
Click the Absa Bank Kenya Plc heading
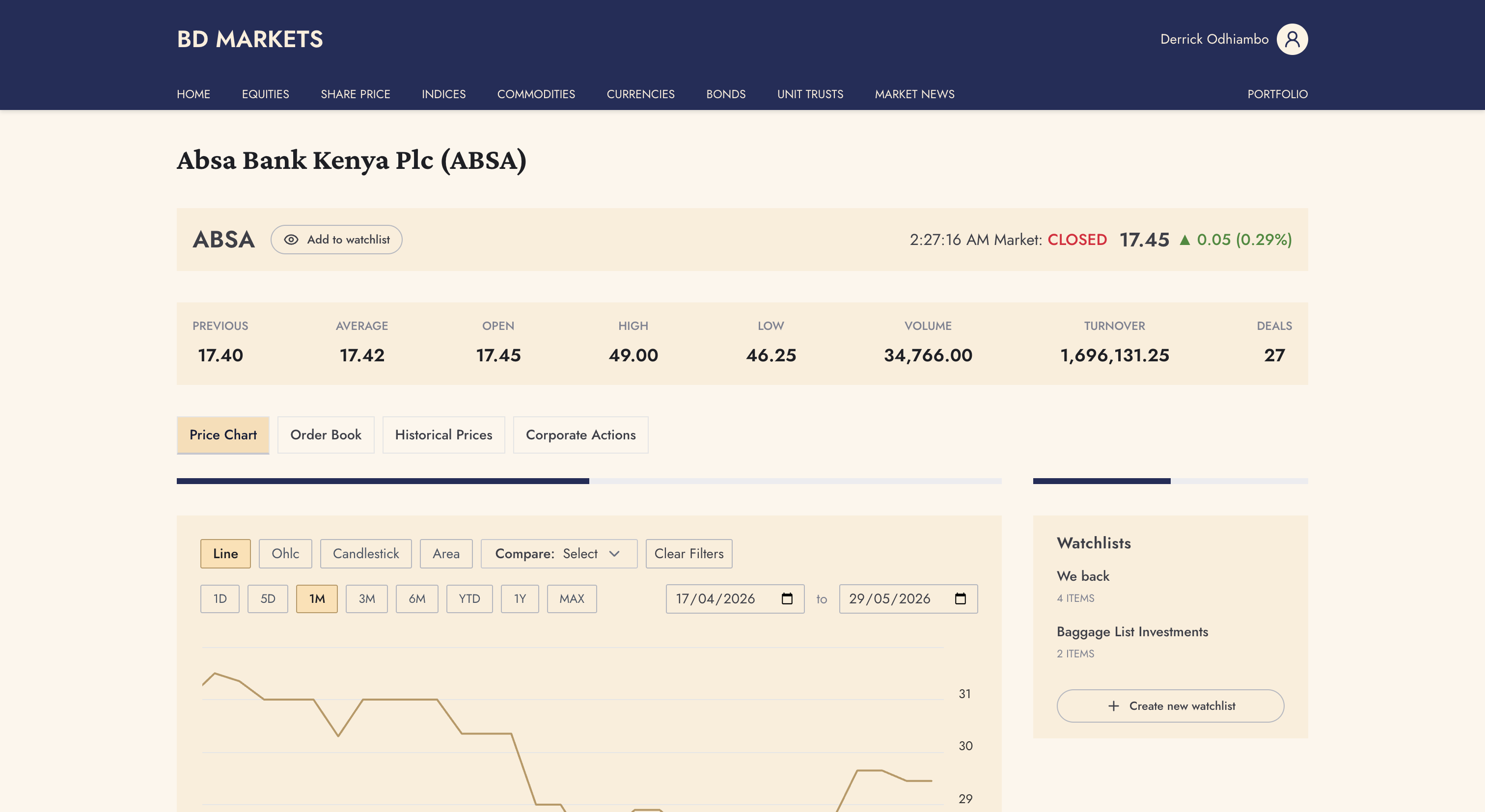pyautogui.click(x=351, y=161)
